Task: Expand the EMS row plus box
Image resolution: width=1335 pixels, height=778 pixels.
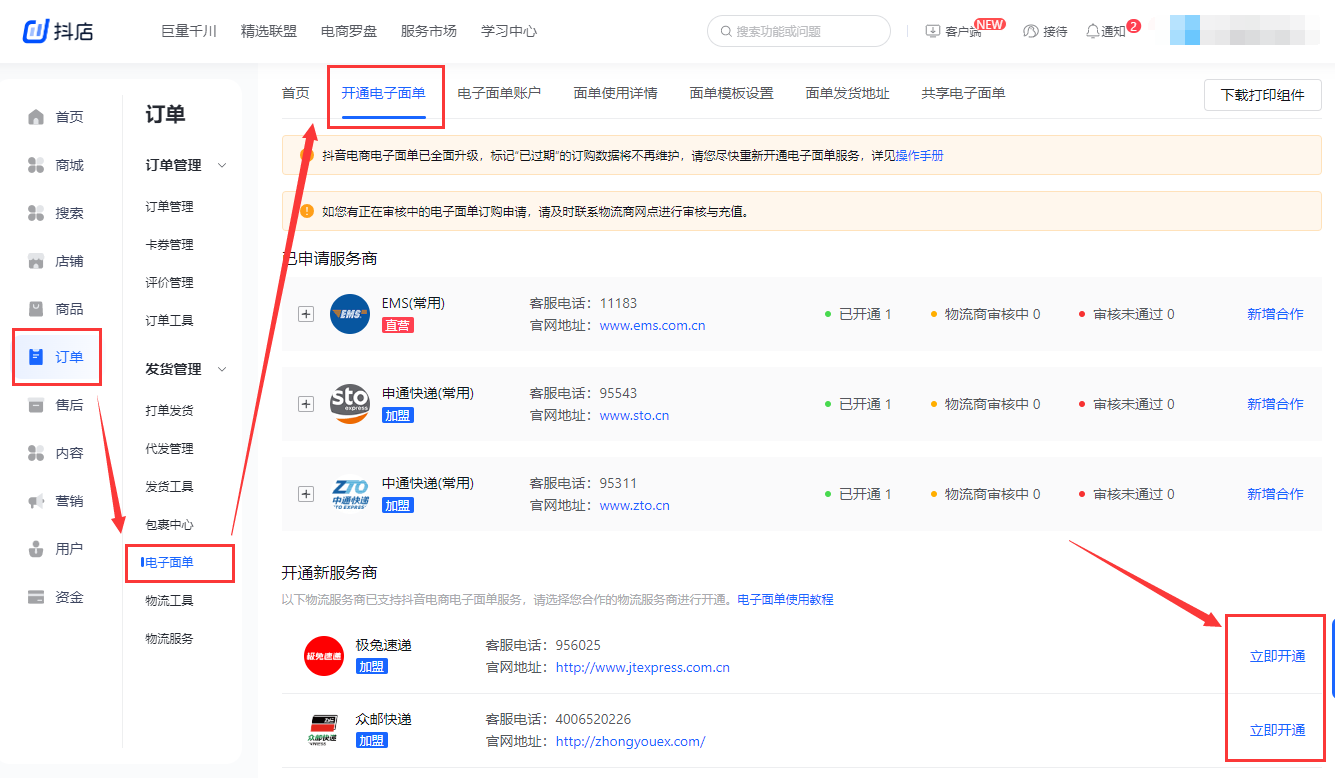Action: coord(306,314)
